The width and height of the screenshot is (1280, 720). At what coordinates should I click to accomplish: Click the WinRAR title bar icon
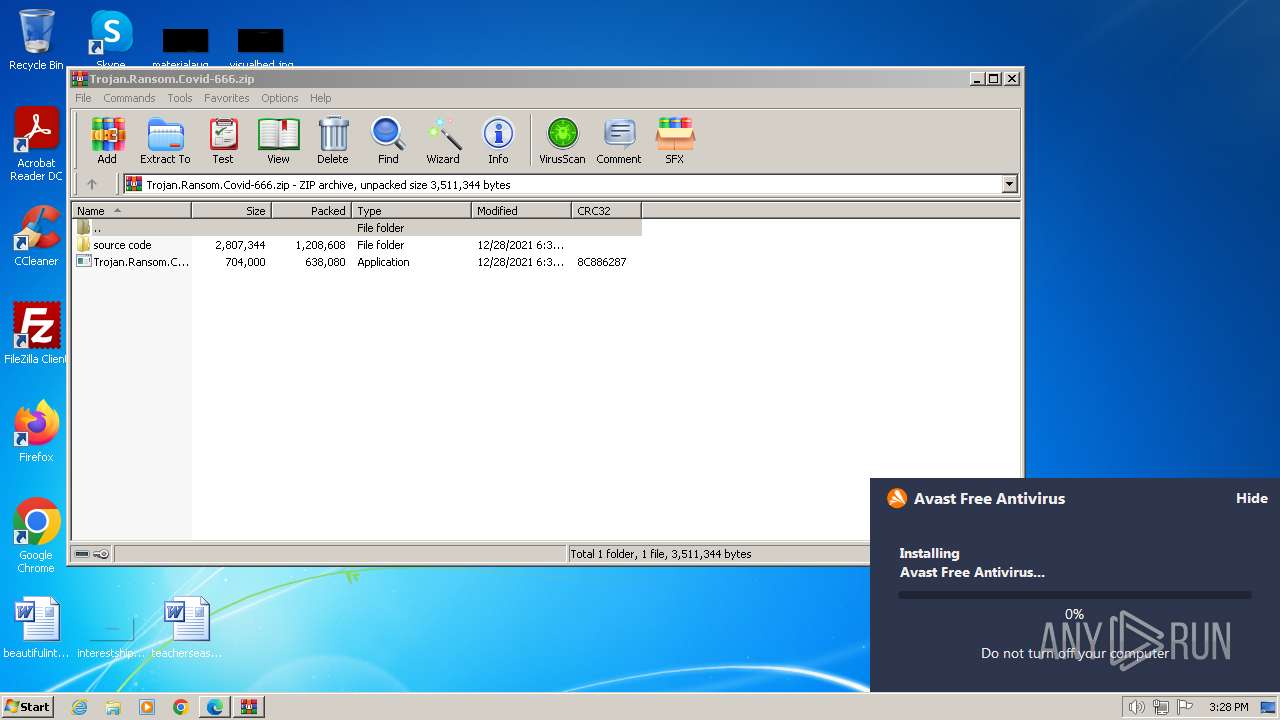coord(79,79)
